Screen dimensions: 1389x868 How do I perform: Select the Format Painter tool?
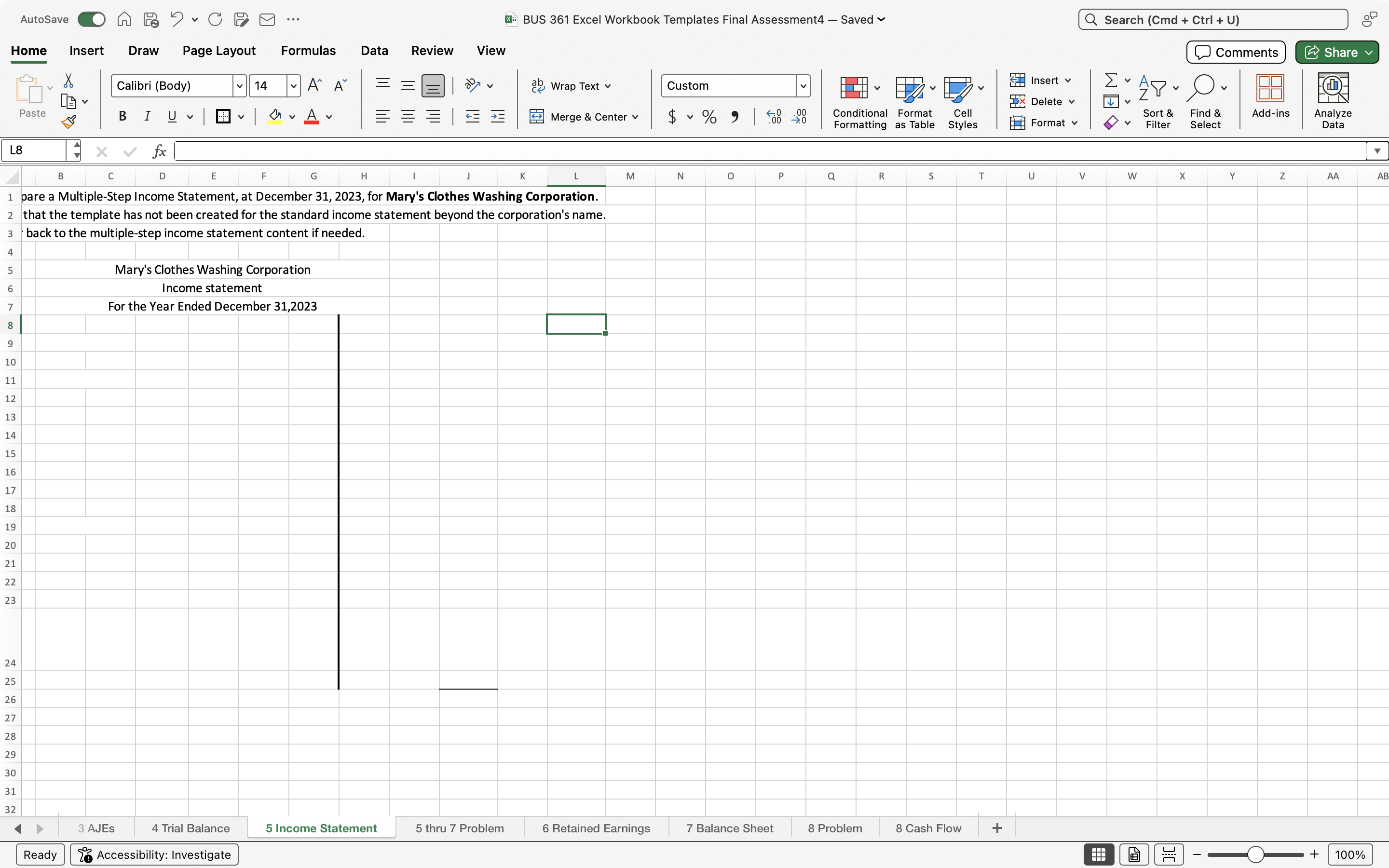click(x=69, y=122)
